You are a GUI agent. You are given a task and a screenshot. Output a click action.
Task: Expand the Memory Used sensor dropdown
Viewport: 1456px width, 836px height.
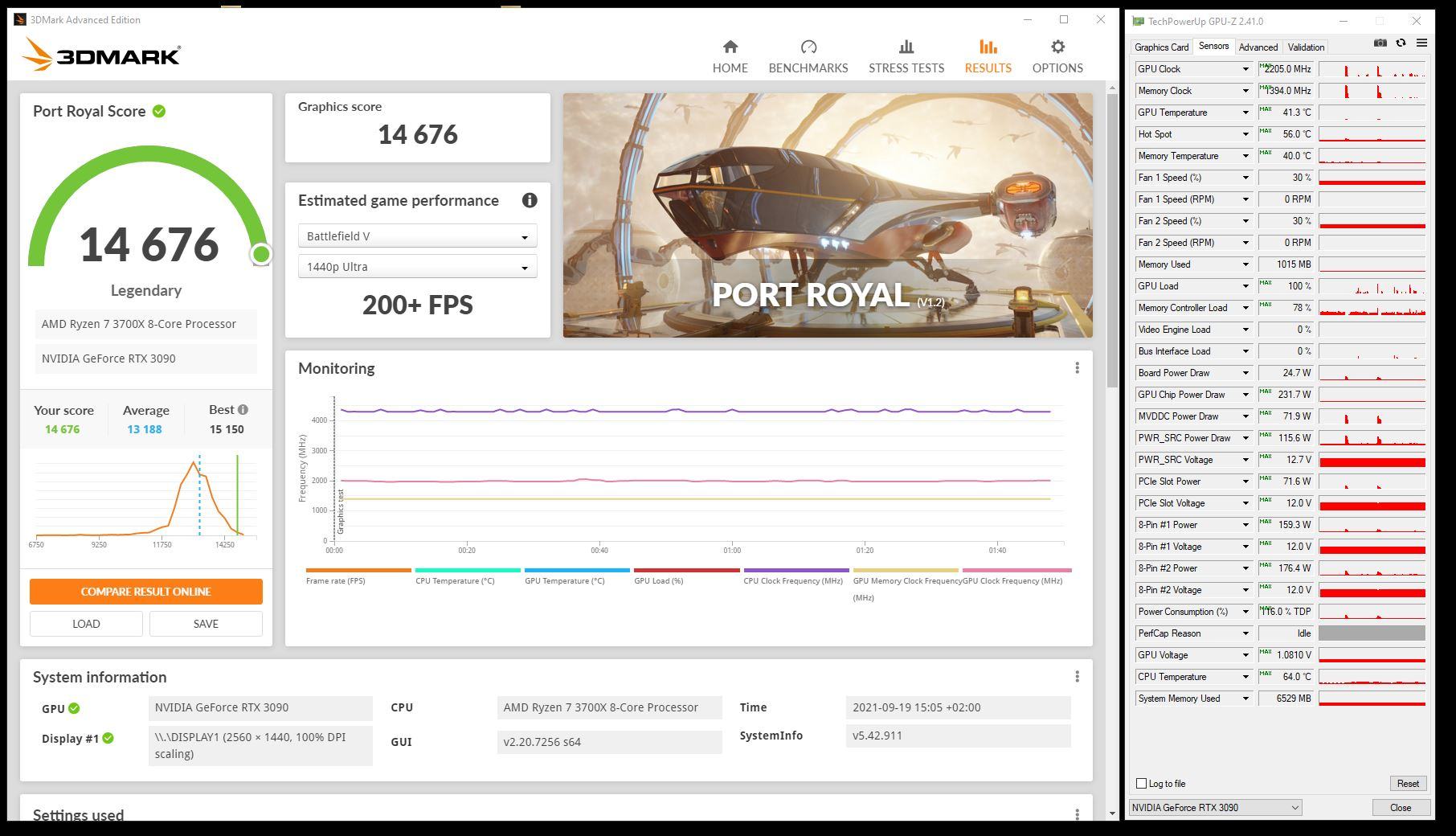tap(1245, 264)
